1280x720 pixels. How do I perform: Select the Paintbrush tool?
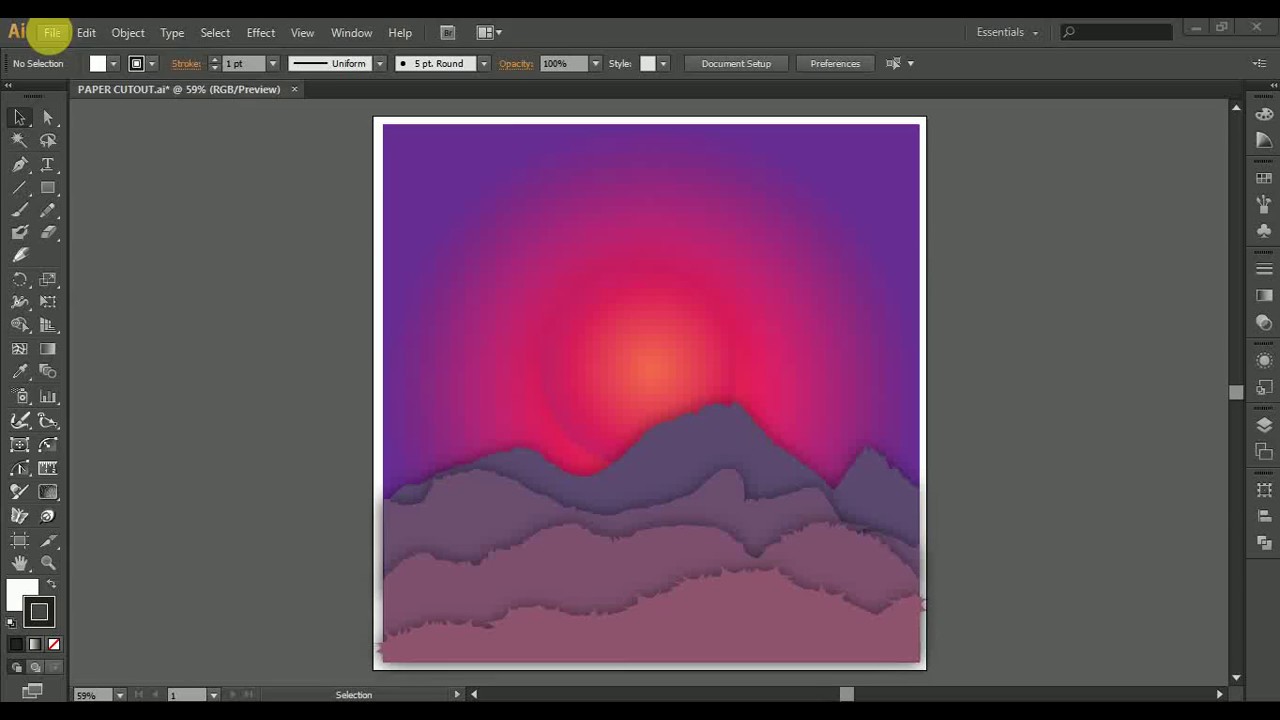point(20,211)
